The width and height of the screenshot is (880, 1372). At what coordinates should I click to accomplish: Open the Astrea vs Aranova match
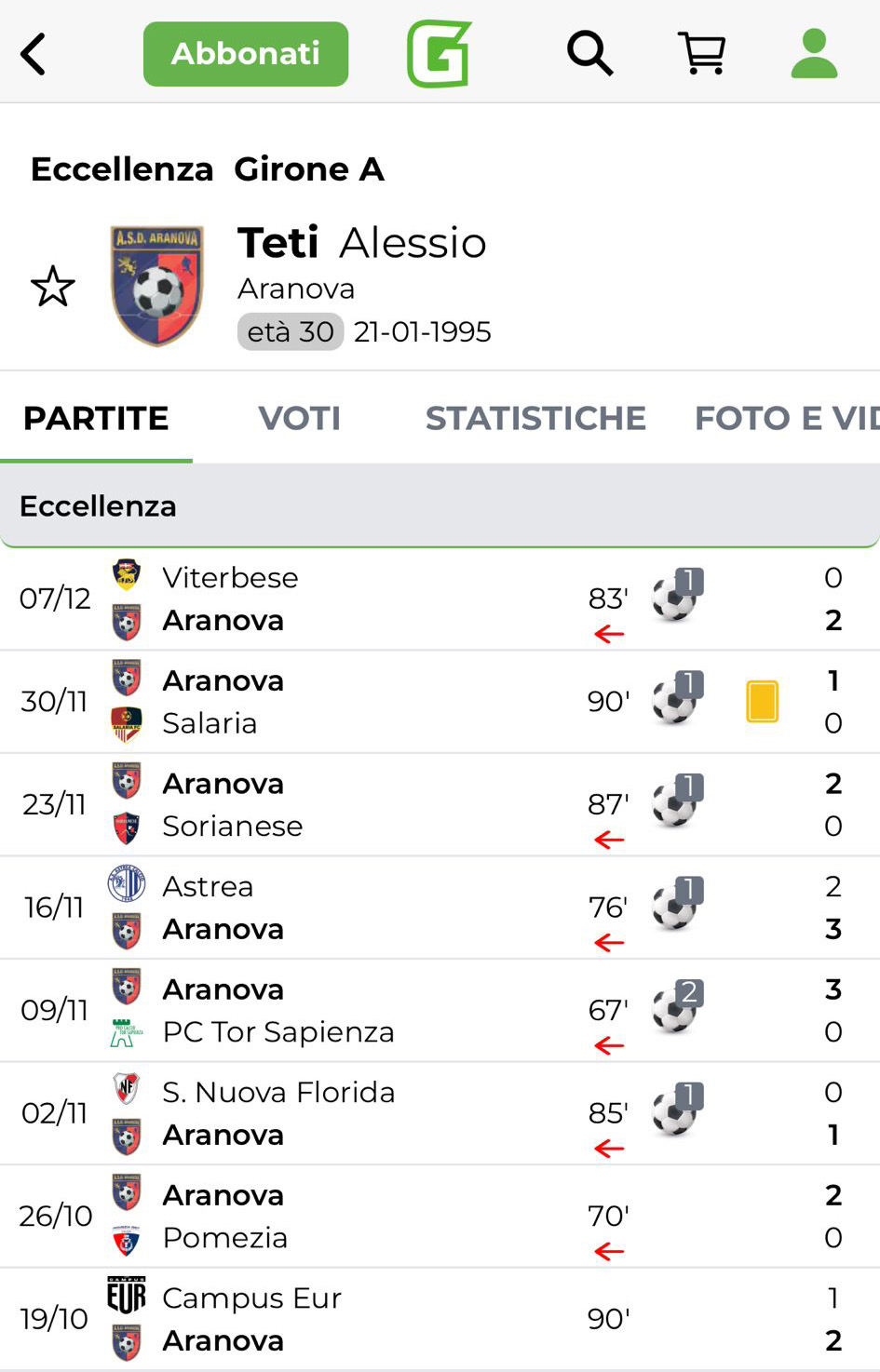(372, 908)
